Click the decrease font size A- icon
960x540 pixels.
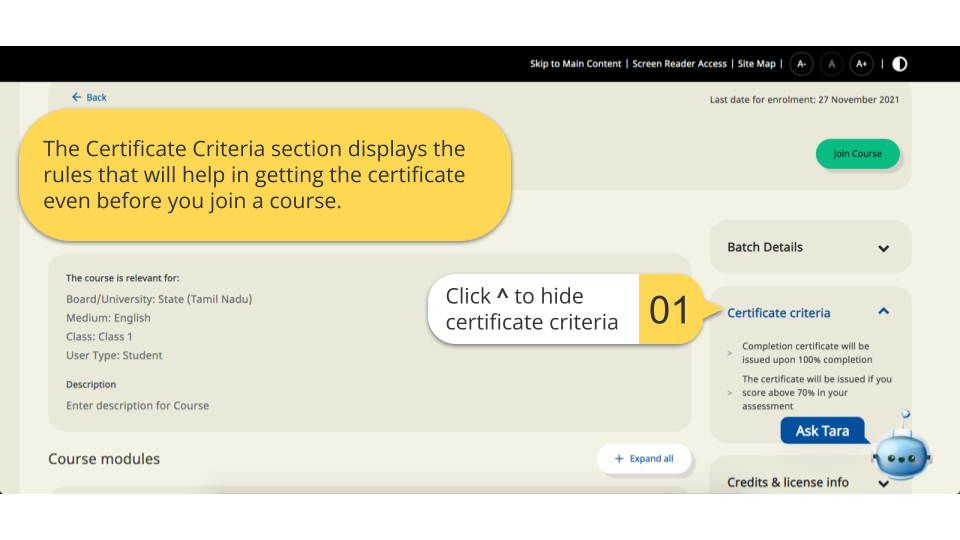(801, 64)
